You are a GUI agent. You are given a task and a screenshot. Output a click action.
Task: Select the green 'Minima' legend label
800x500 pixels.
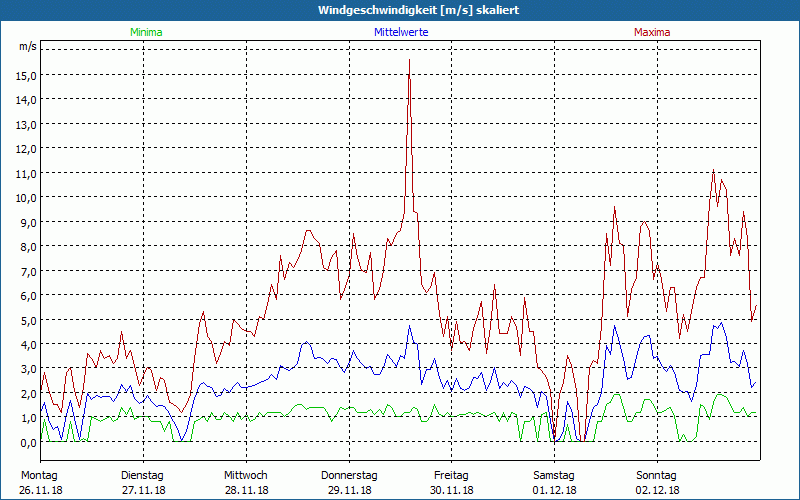[x=146, y=32]
